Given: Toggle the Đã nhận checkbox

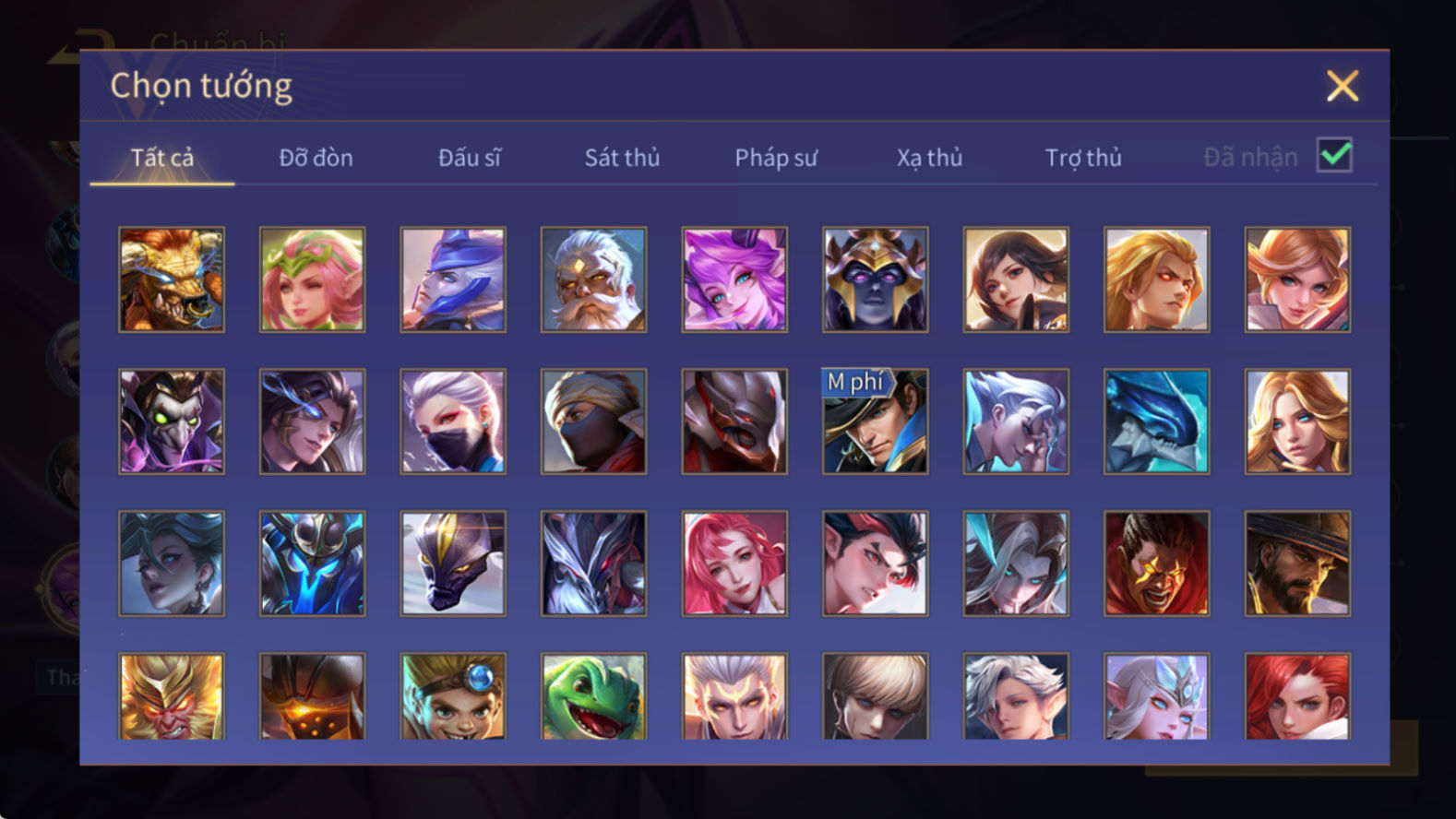Looking at the screenshot, I should coord(1334,156).
